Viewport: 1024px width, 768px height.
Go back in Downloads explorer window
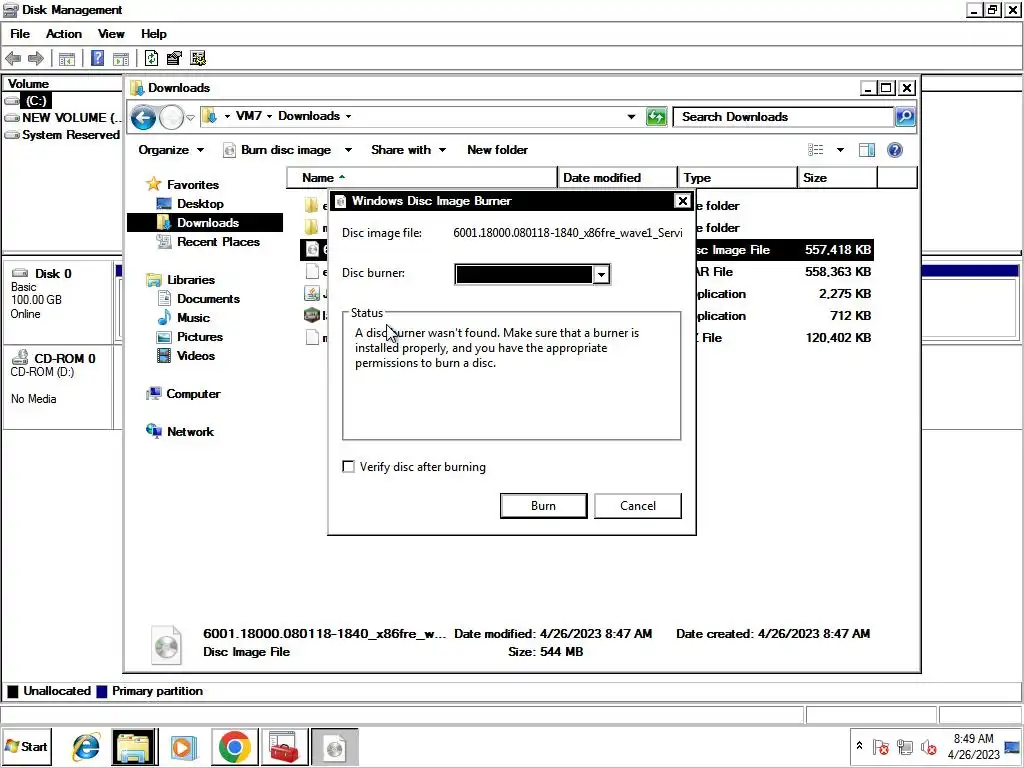(143, 118)
